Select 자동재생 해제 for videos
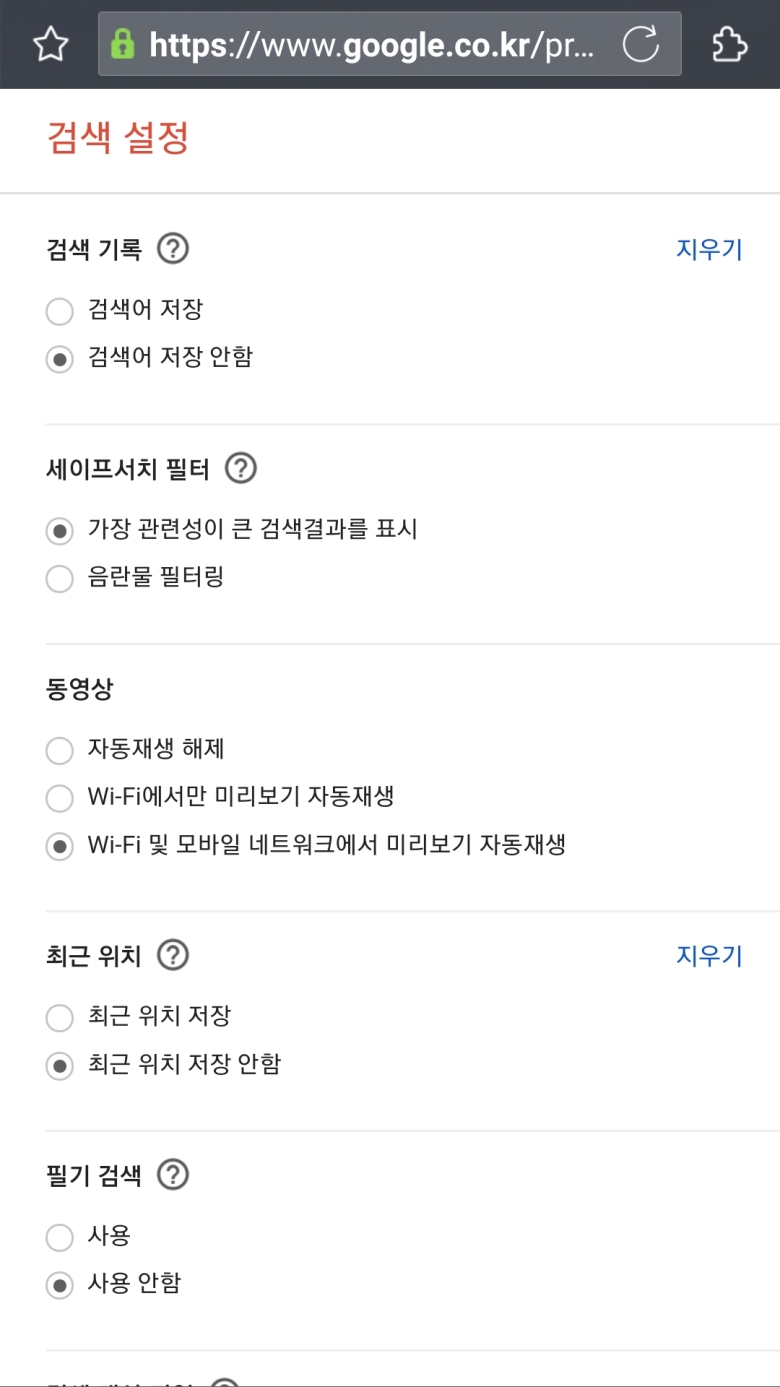 pos(60,750)
